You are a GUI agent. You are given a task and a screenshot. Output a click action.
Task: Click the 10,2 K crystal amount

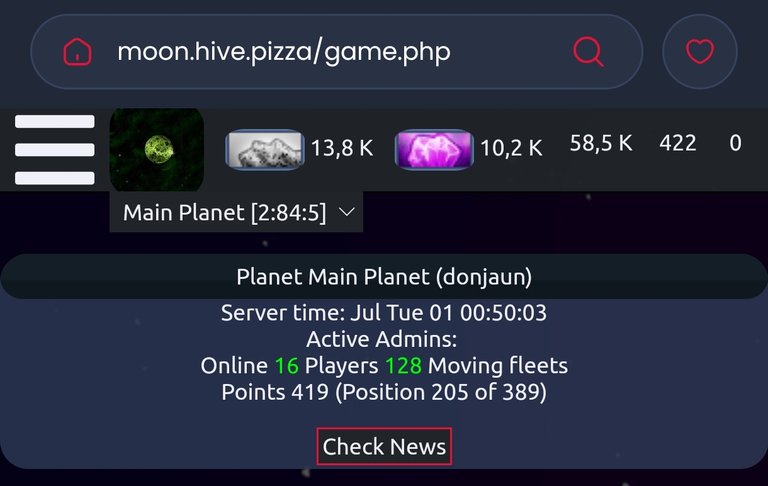(511, 148)
